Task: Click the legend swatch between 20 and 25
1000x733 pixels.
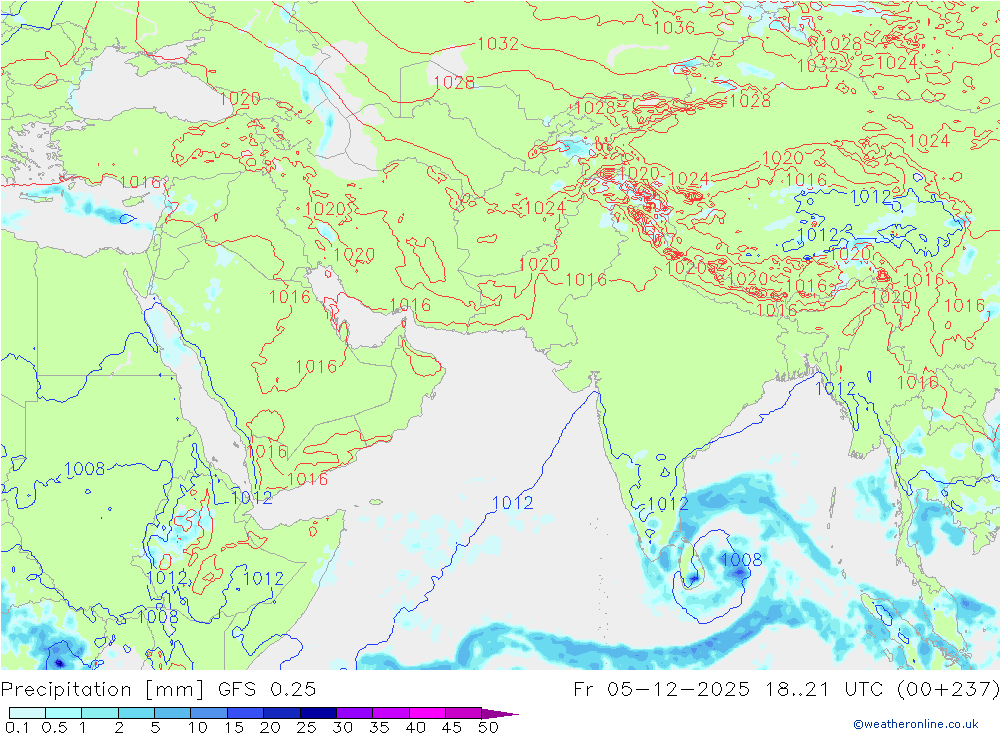Action: pyautogui.click(x=281, y=713)
